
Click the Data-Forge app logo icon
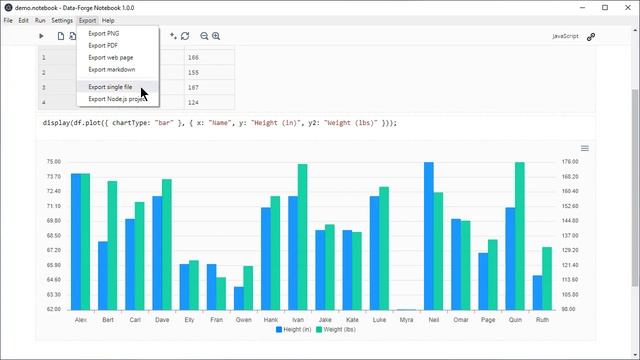[8, 7]
